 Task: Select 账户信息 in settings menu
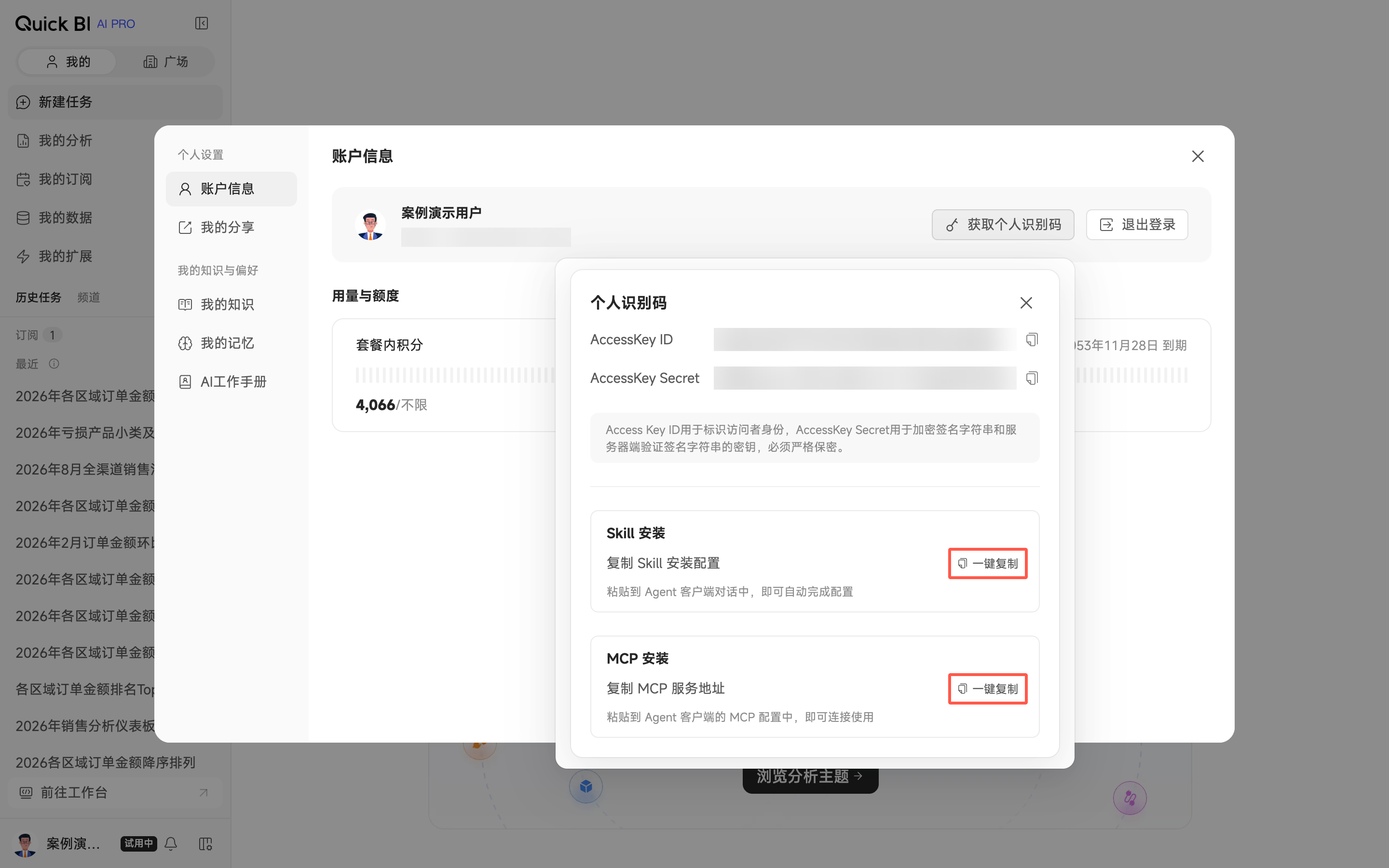231,189
